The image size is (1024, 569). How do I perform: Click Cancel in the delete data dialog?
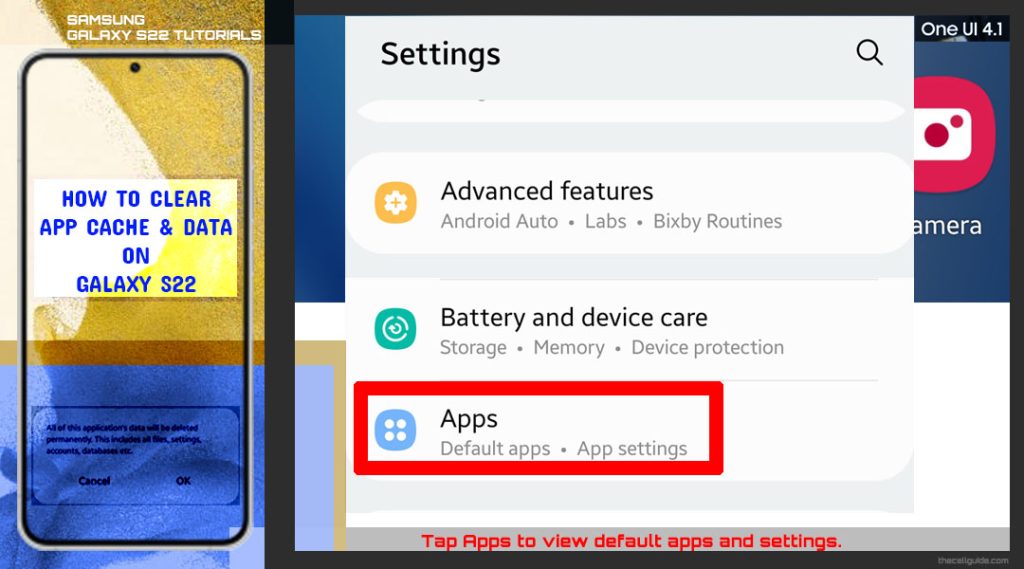click(94, 481)
